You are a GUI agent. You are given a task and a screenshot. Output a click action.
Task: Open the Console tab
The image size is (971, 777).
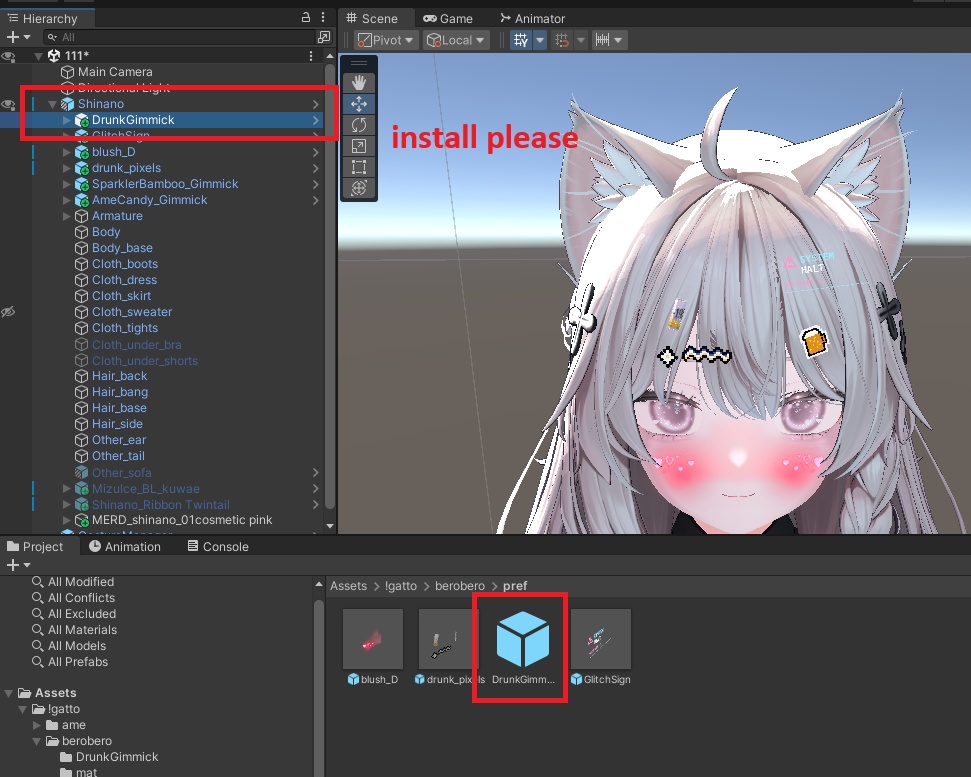[218, 547]
